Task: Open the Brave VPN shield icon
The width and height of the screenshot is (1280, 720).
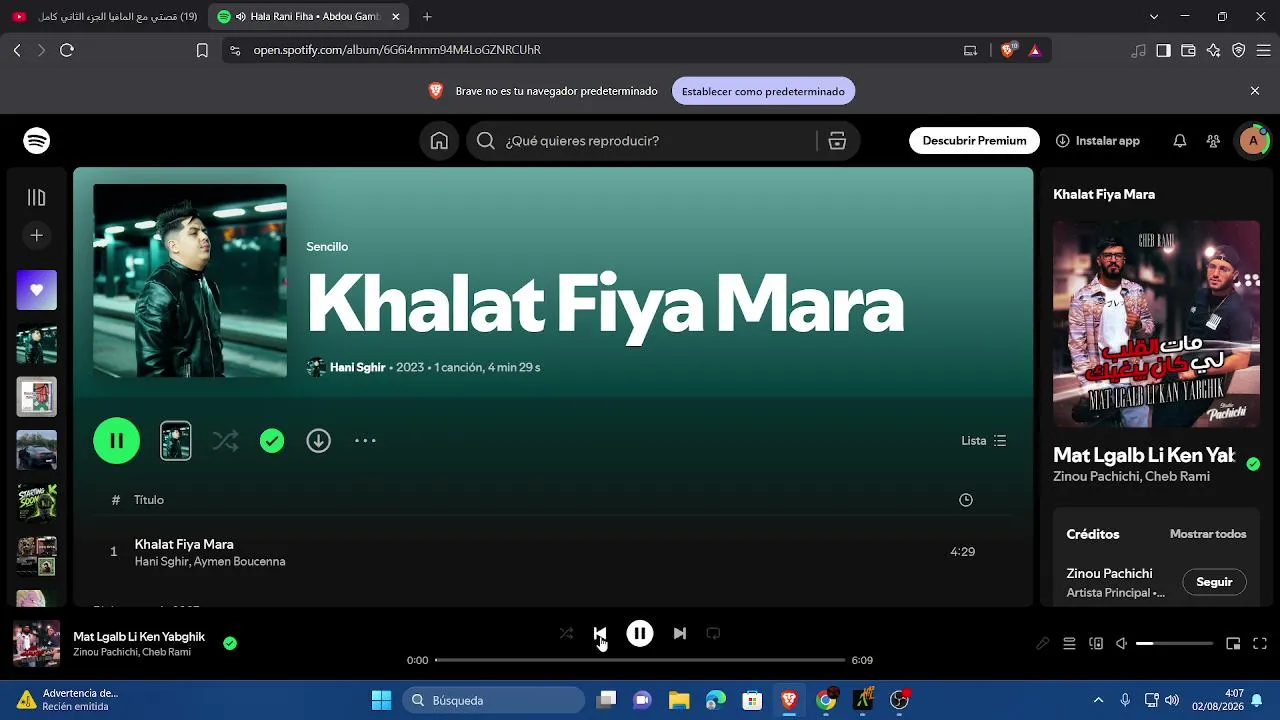Action: point(1238,50)
